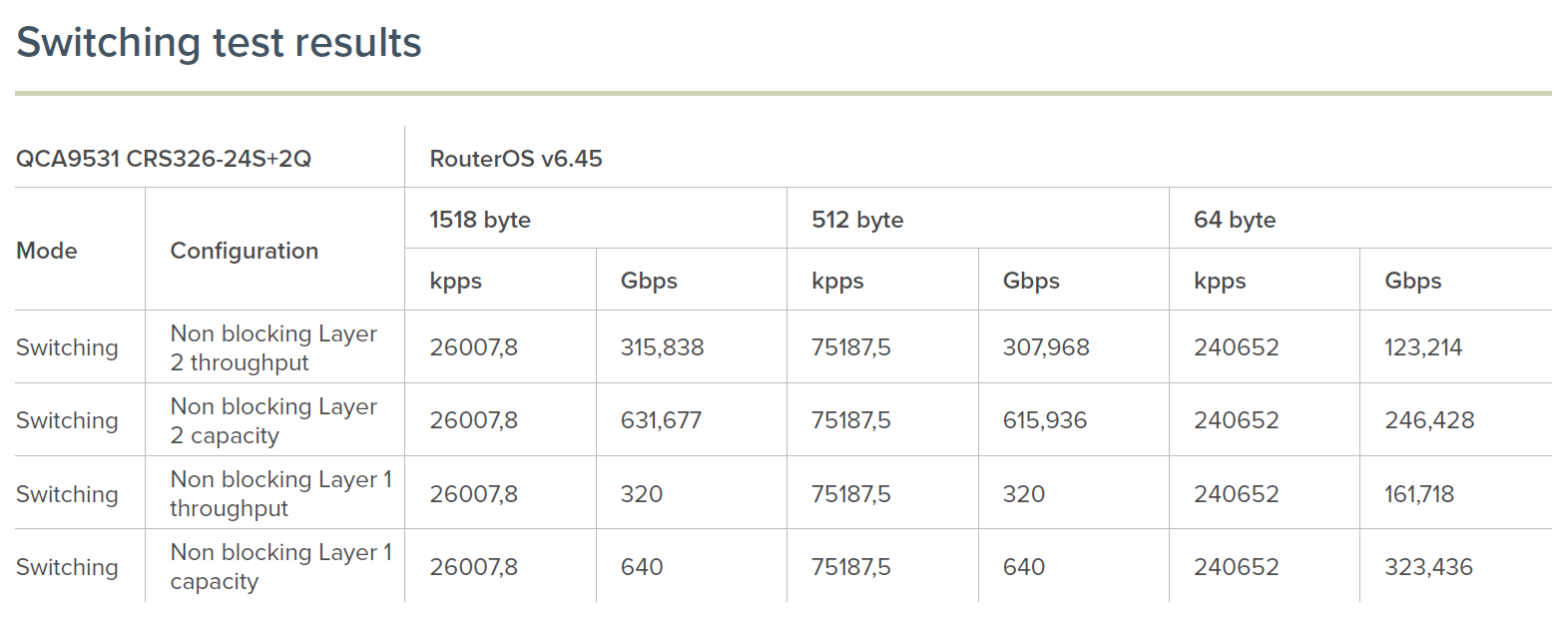Screen dimensions: 1568x632
Task: Click the 123,214 Gbps value
Action: pyautogui.click(x=1423, y=347)
